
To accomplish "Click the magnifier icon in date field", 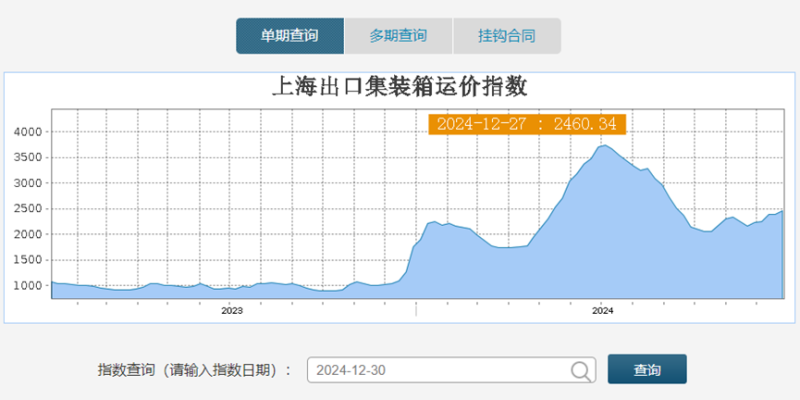I will tap(580, 371).
